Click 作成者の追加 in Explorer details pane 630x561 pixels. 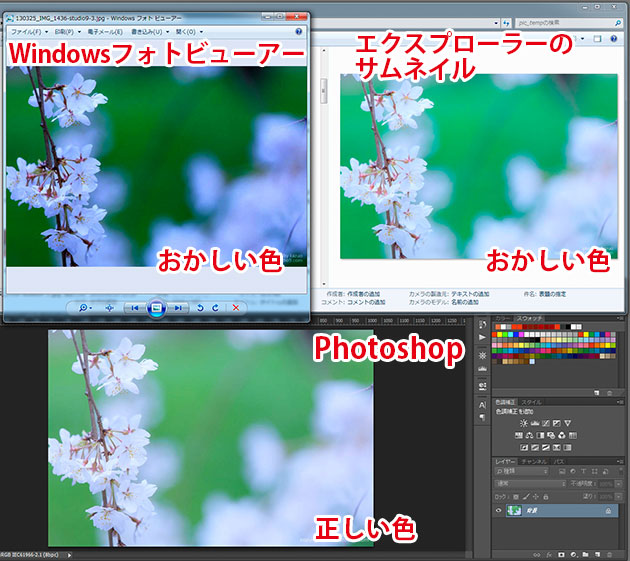[364, 294]
